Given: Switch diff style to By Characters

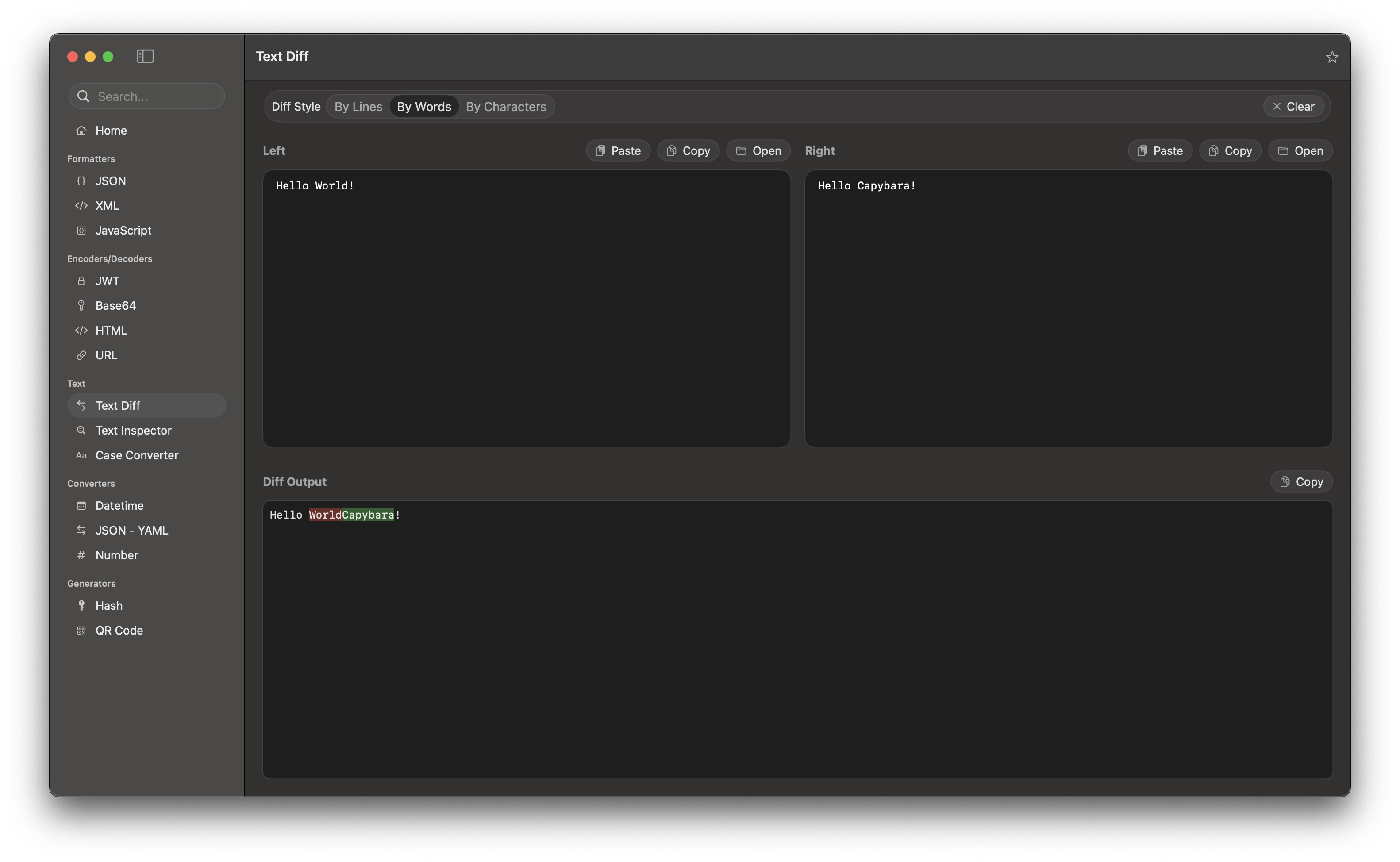Looking at the screenshot, I should [x=506, y=107].
